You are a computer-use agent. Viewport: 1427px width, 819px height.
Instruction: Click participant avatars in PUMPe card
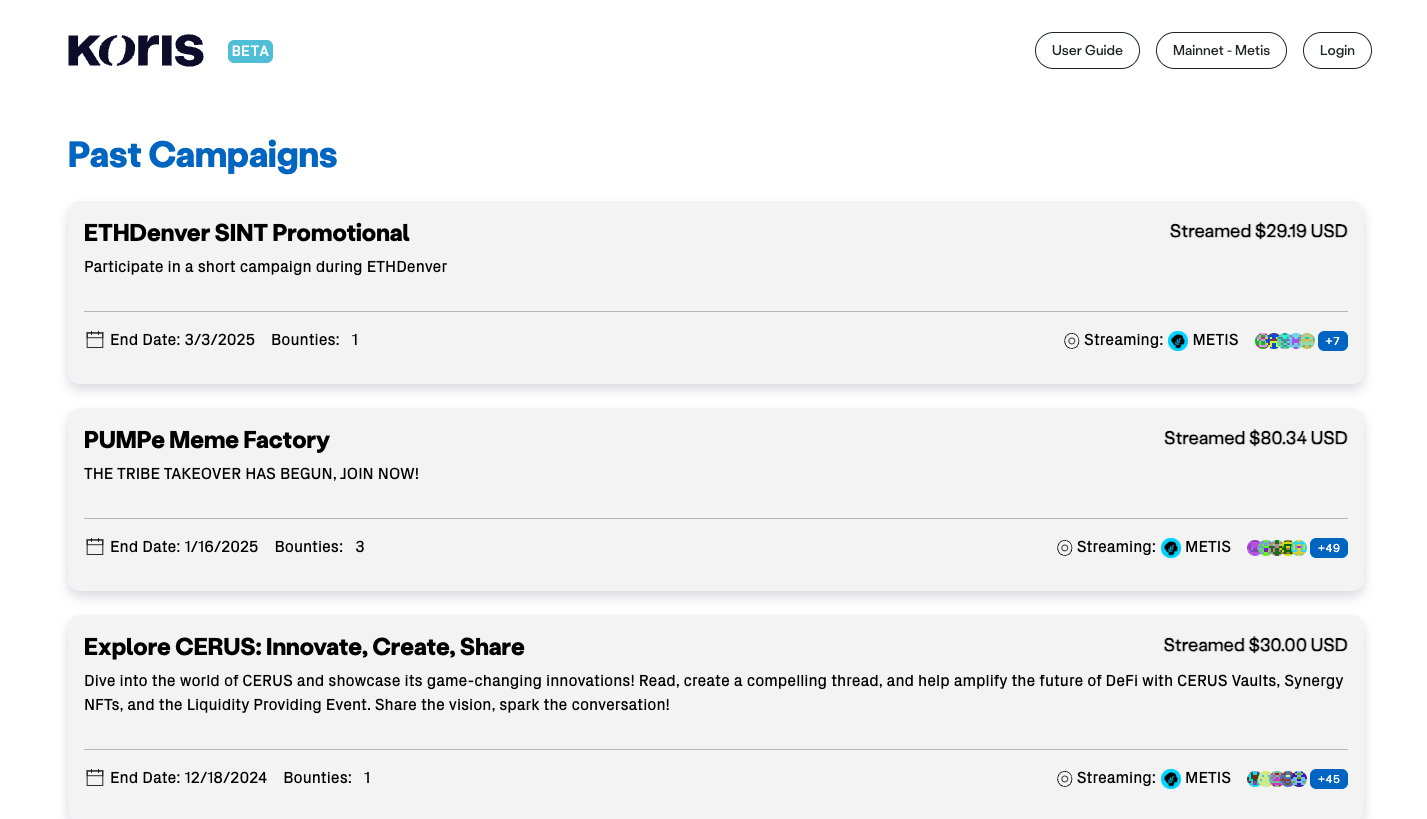pyautogui.click(x=1277, y=548)
